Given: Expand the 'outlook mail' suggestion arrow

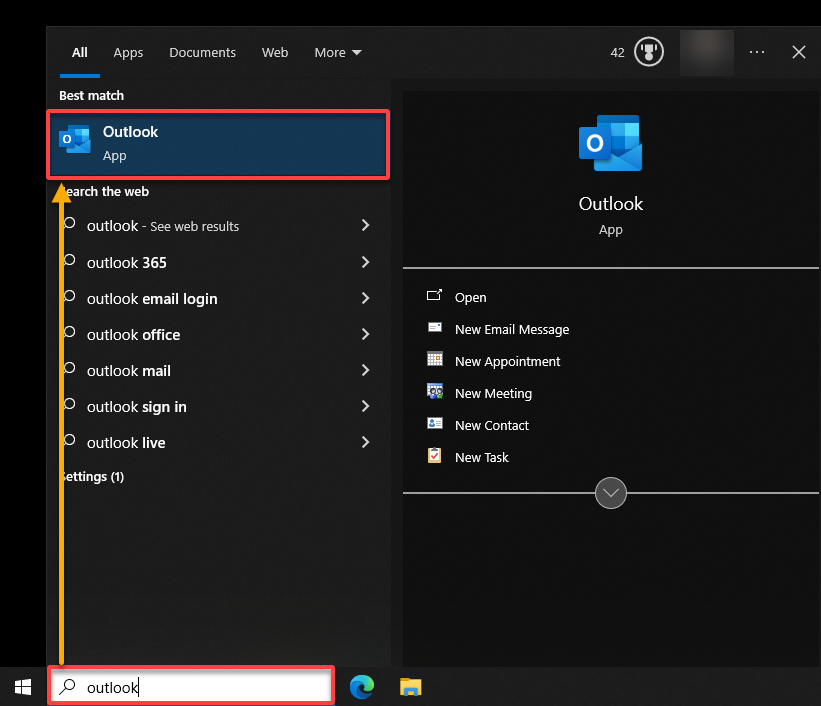Looking at the screenshot, I should pyautogui.click(x=365, y=370).
